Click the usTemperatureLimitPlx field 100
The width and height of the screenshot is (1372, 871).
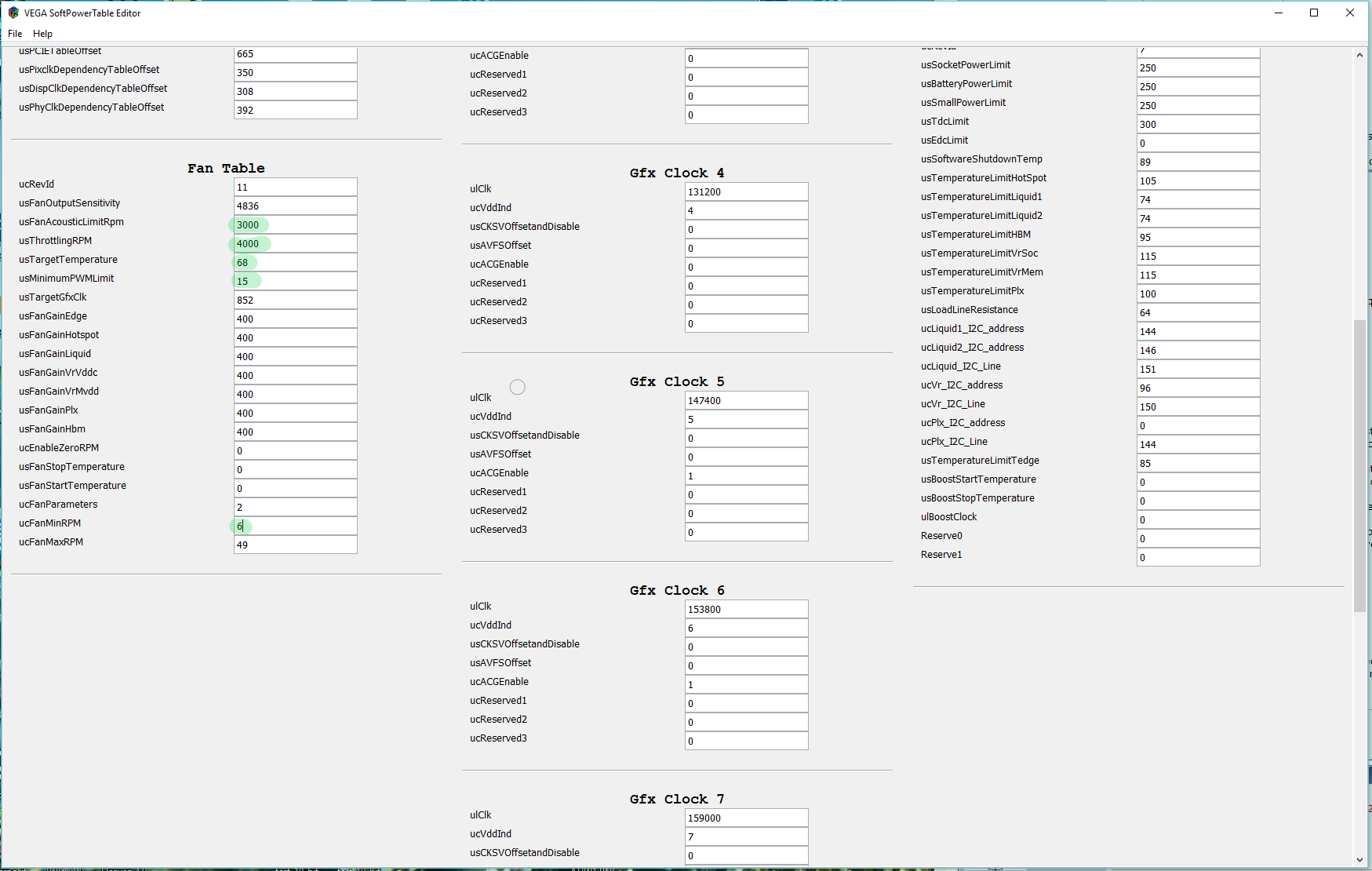(1199, 293)
